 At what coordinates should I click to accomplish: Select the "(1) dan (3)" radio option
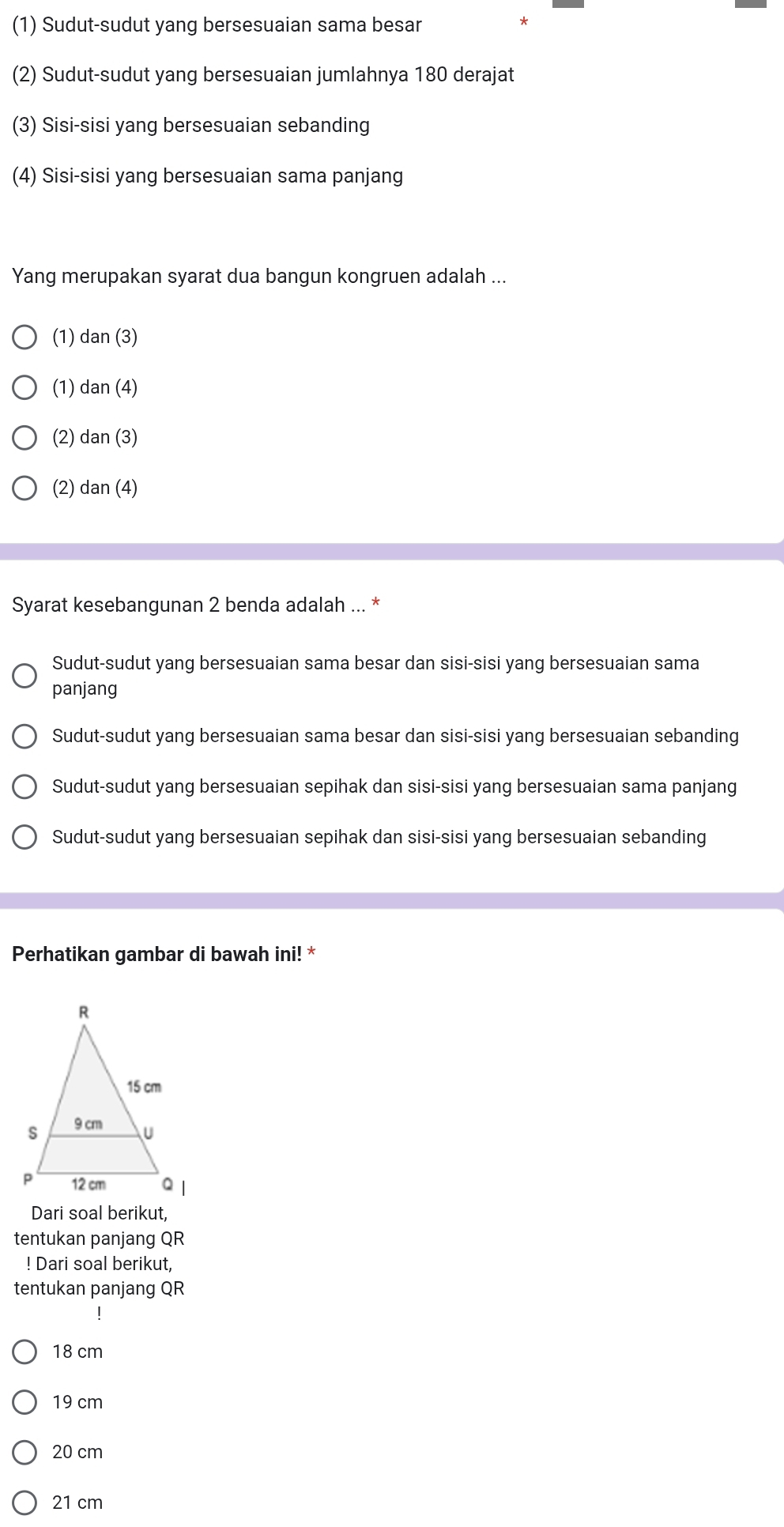click(24, 337)
